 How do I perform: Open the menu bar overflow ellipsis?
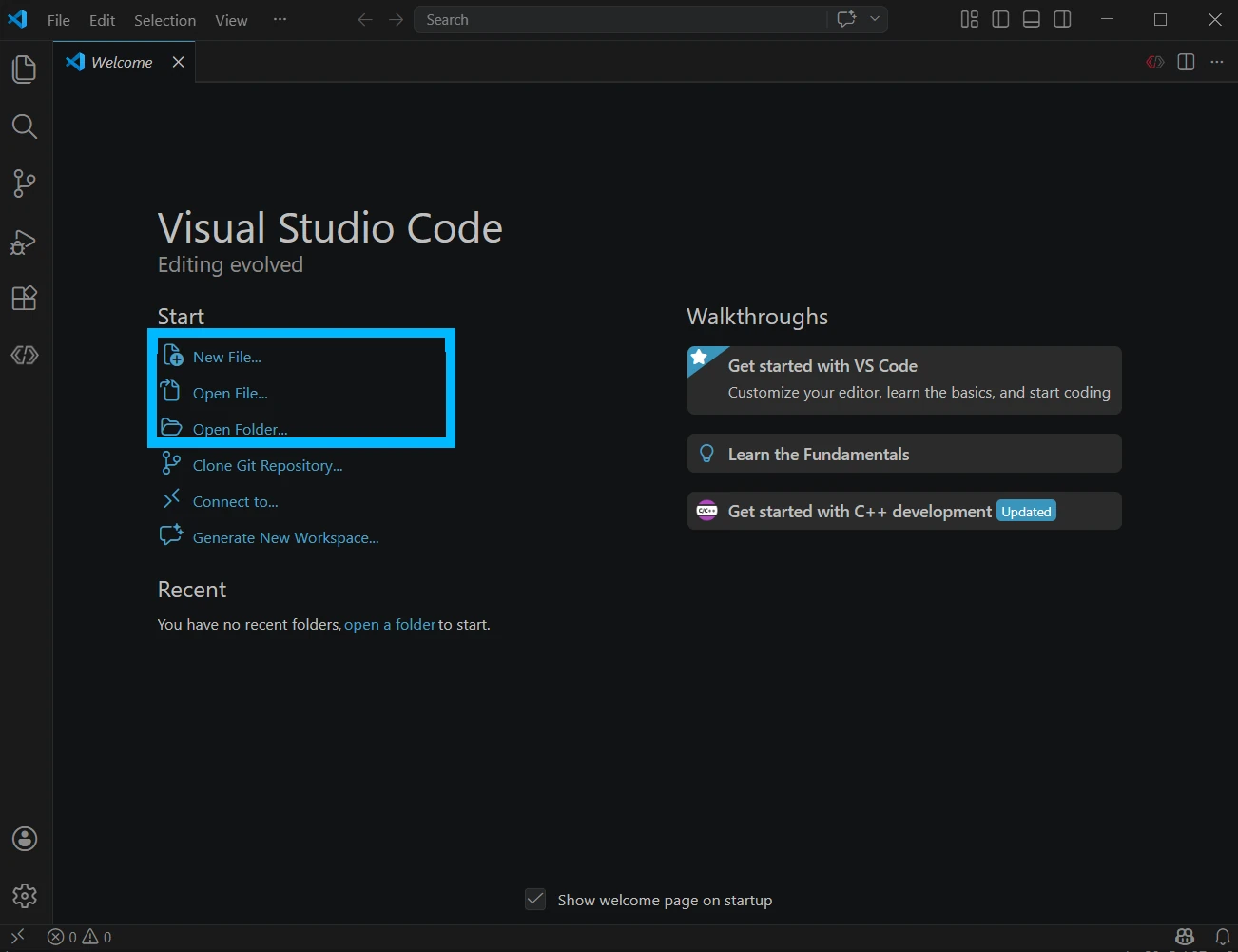280,19
